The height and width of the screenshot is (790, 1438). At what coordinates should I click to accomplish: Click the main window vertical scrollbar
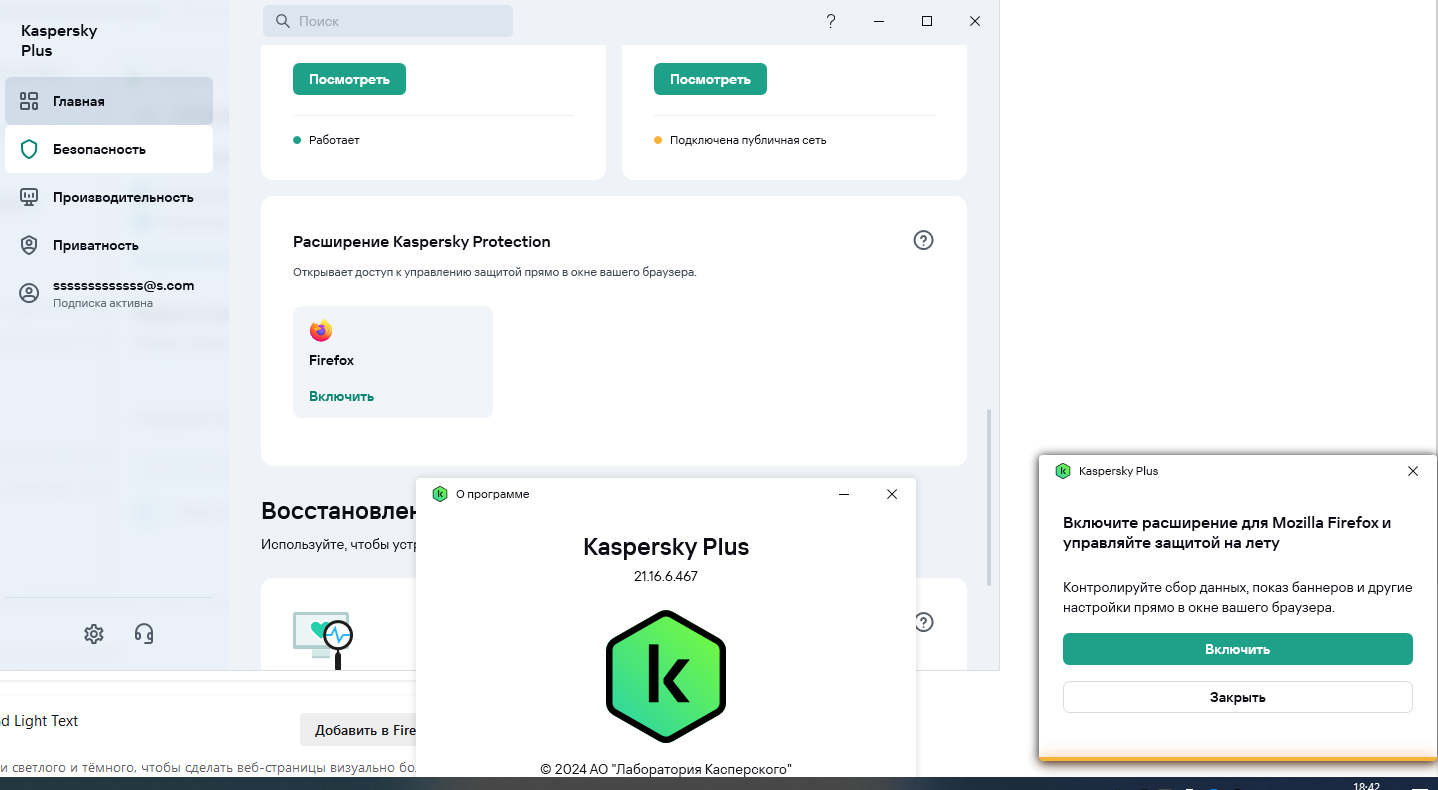tap(989, 496)
